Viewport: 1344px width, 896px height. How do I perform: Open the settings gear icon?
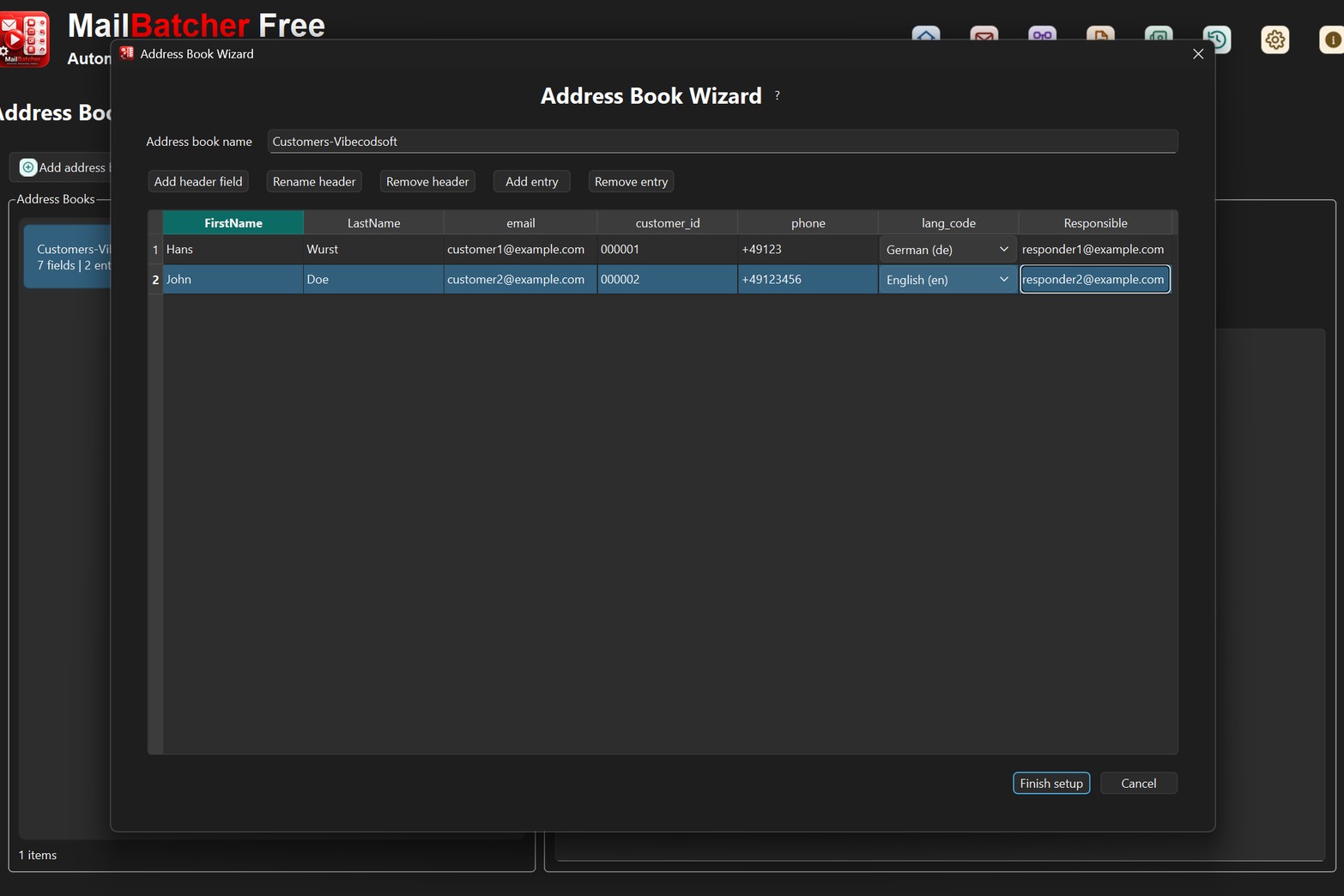(x=1275, y=39)
